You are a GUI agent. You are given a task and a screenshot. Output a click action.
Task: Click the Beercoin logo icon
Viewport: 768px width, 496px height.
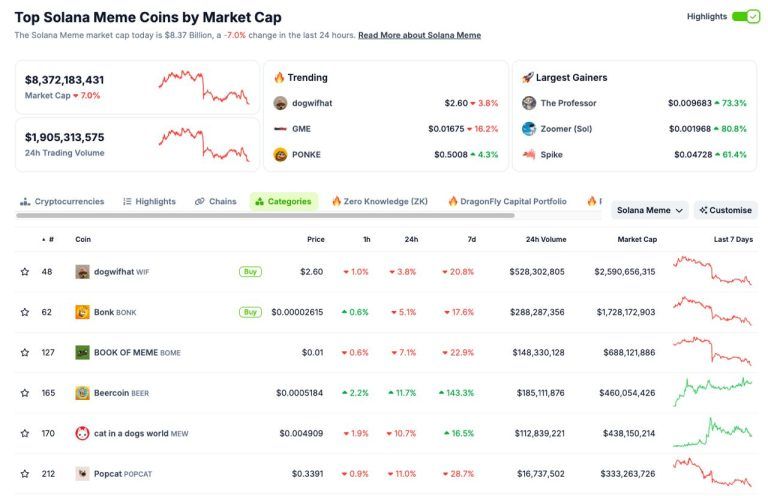tap(82, 393)
